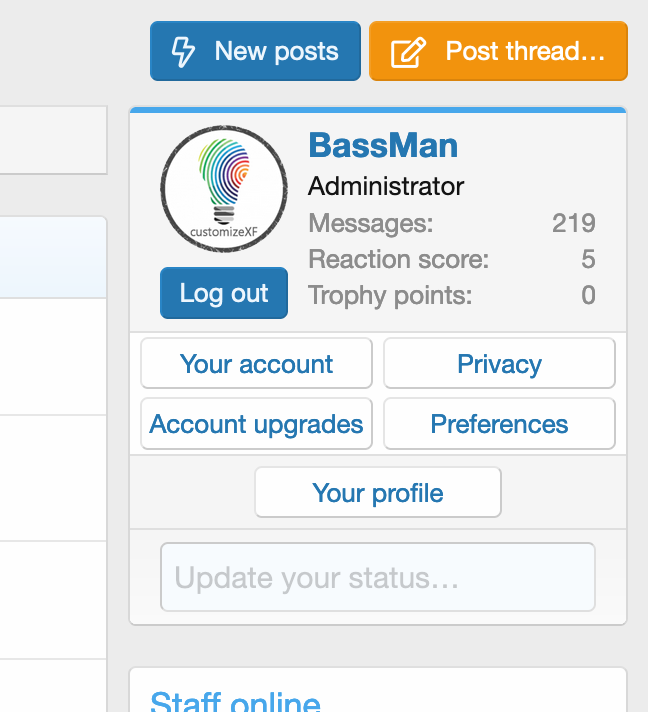
Task: Click the Administrator user title
Action: pos(386,186)
